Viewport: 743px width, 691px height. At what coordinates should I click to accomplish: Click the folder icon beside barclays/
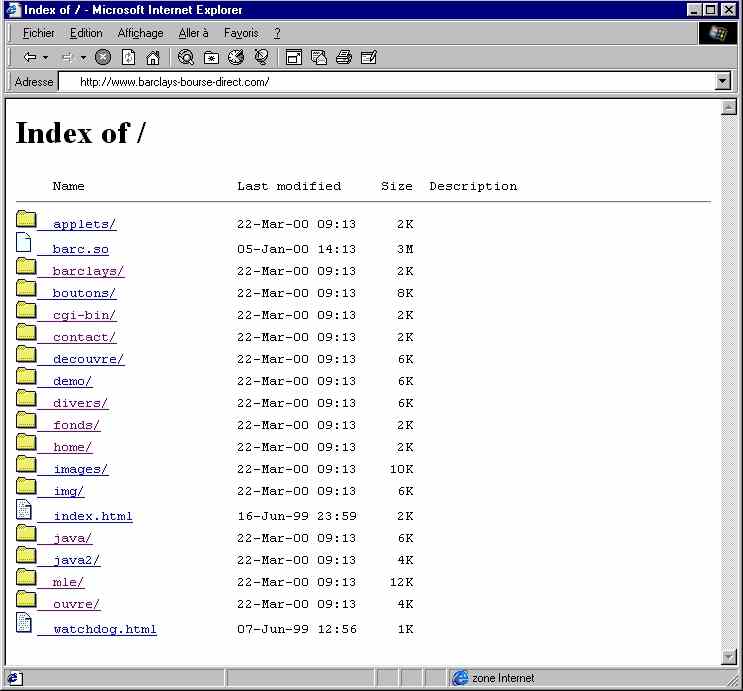click(x=26, y=266)
